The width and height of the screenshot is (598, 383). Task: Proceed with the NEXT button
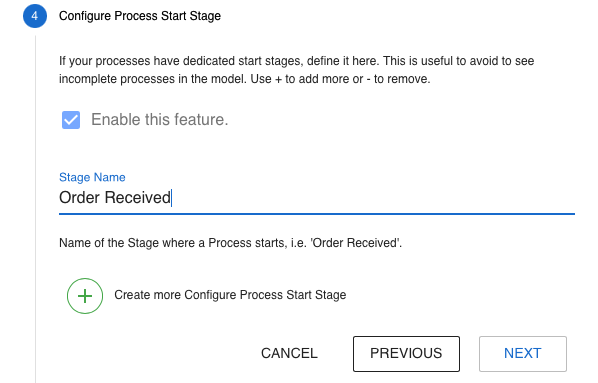point(522,354)
